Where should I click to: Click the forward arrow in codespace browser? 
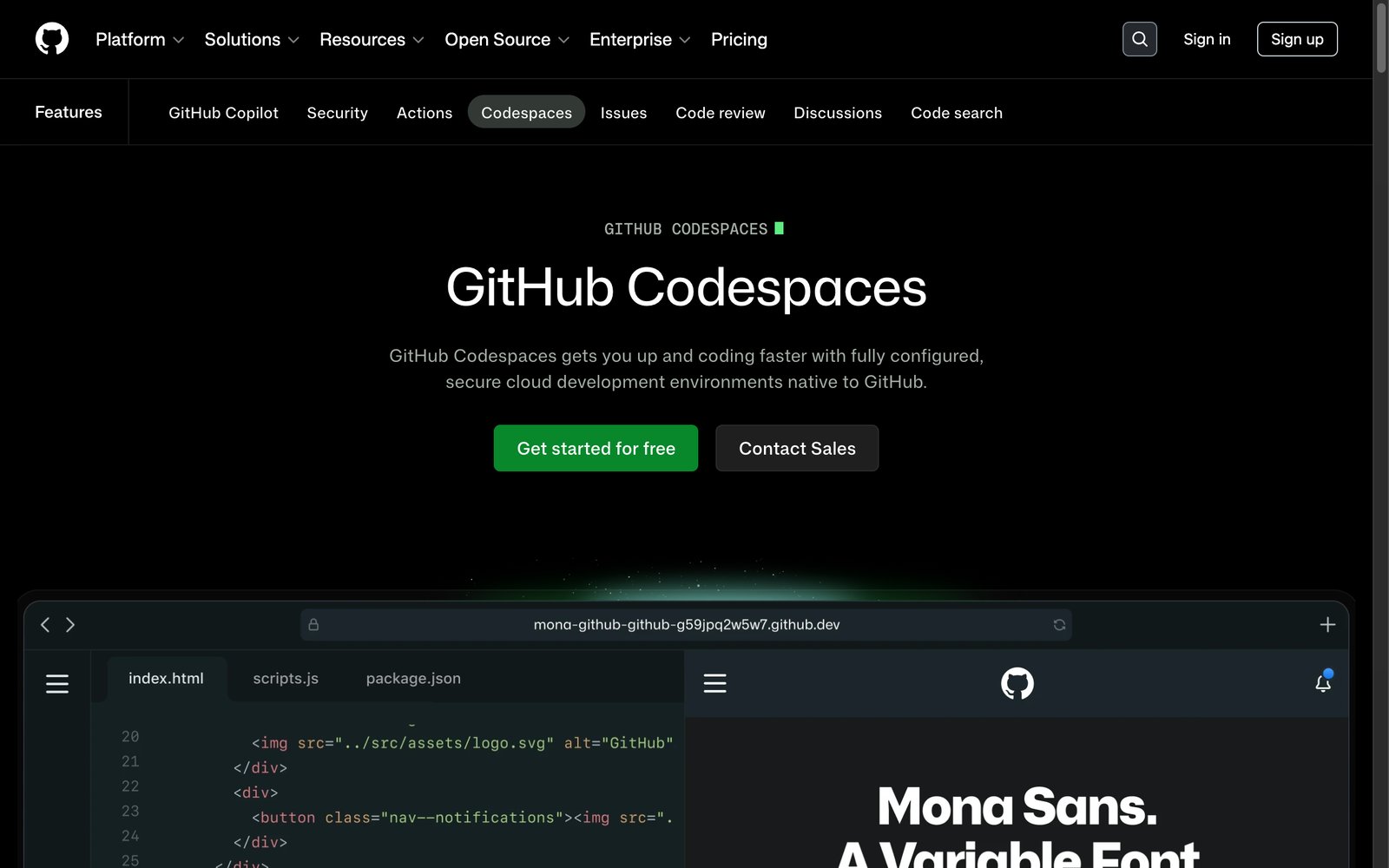(x=70, y=625)
